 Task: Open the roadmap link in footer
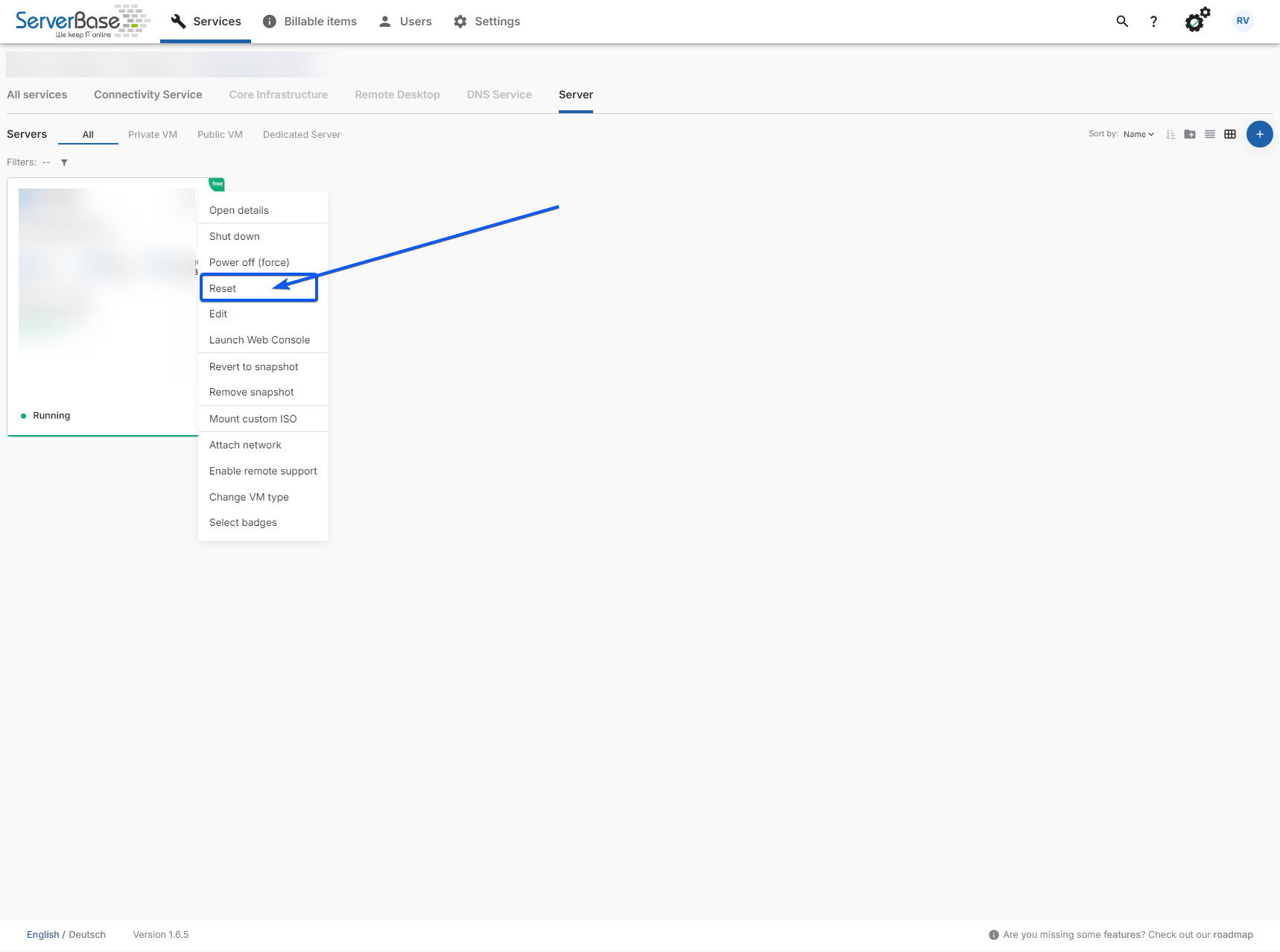pyautogui.click(x=1232, y=935)
